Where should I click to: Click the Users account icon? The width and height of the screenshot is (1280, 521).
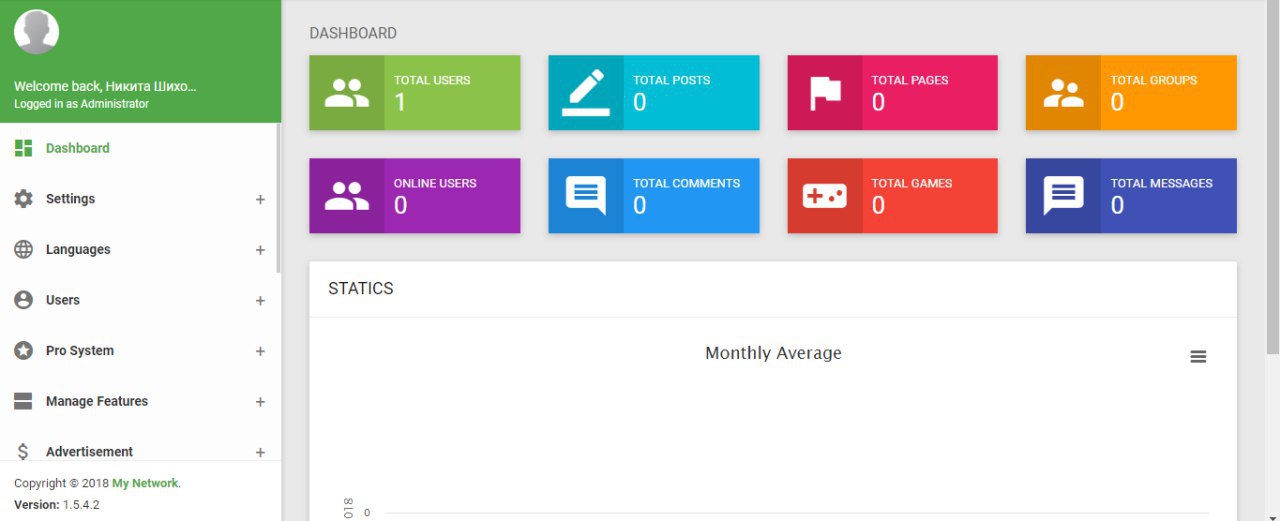tap(24, 300)
